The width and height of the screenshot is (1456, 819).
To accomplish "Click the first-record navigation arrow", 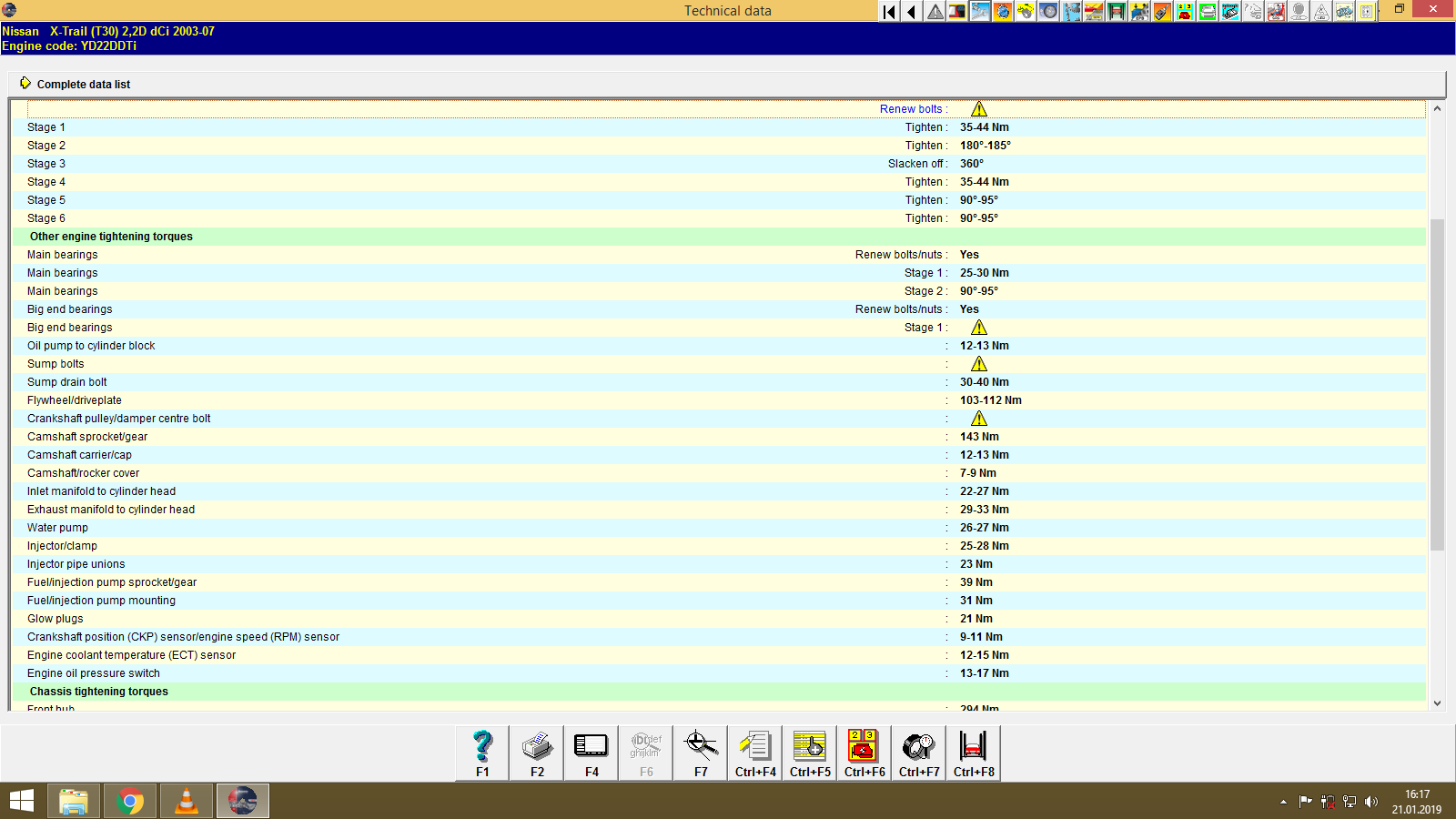I will (888, 12).
